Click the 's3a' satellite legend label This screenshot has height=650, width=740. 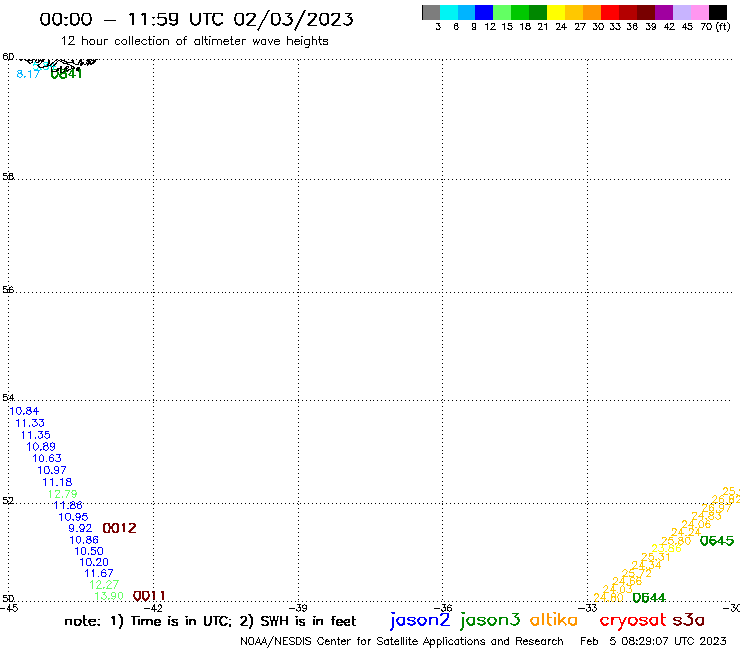(x=688, y=620)
